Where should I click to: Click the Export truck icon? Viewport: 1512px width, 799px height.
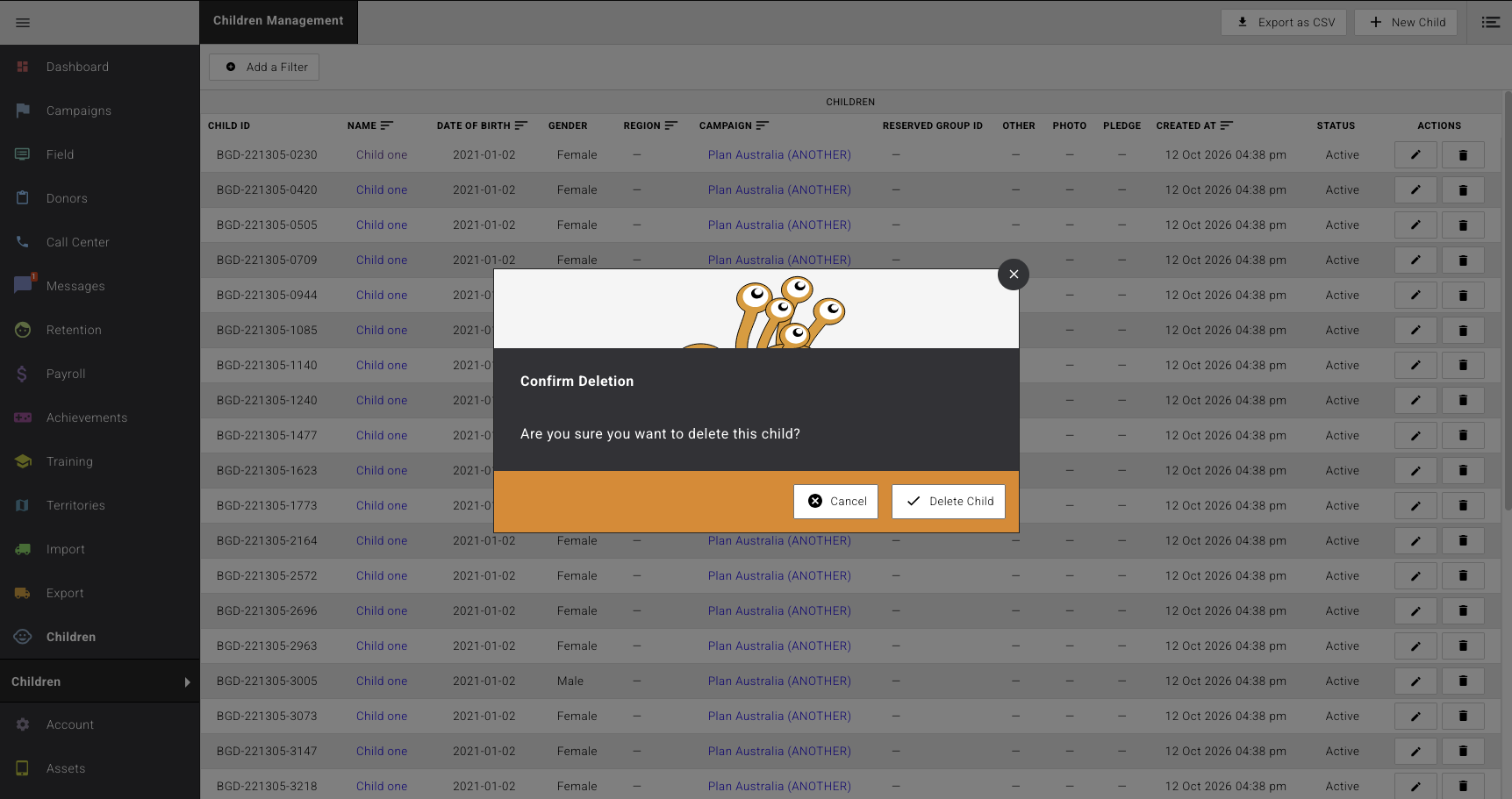(23, 593)
